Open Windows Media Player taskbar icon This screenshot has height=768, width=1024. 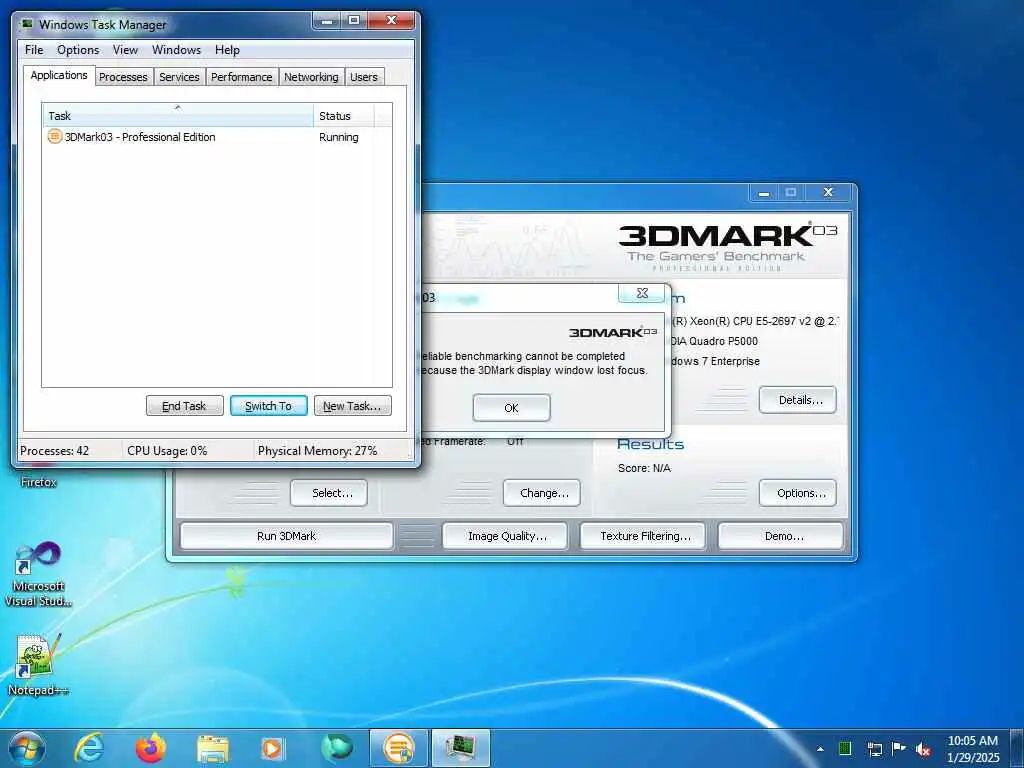pyautogui.click(x=272, y=748)
